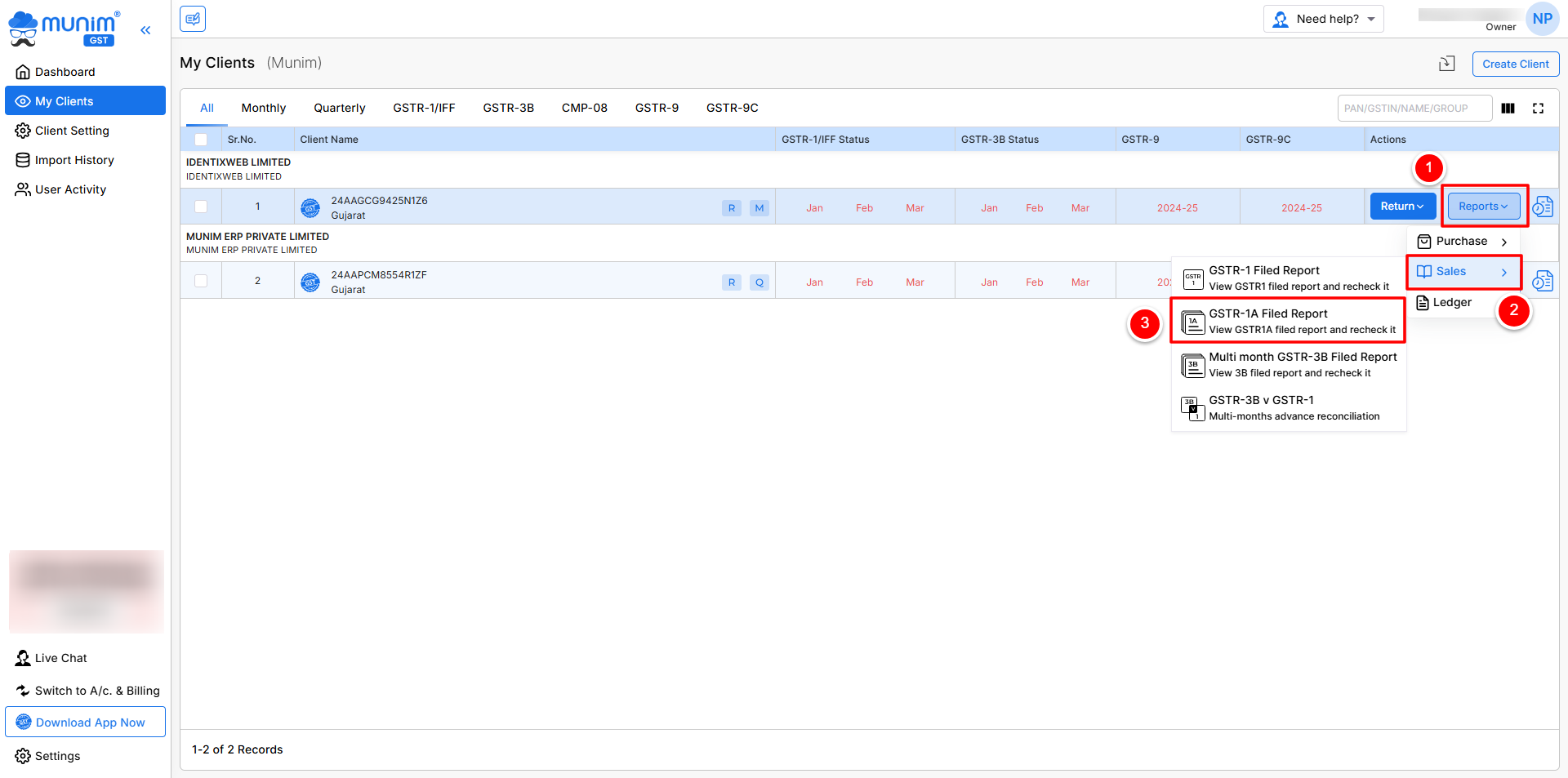1568x778 pixels.
Task: Open Import History in sidebar
Action: (x=74, y=160)
